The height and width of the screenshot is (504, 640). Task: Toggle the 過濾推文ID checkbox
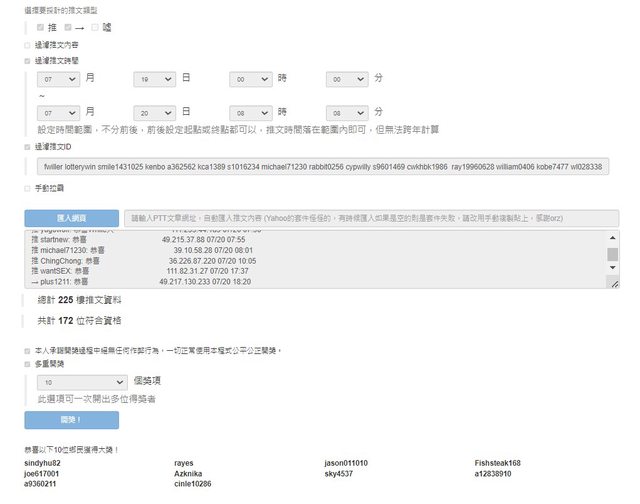[28, 146]
